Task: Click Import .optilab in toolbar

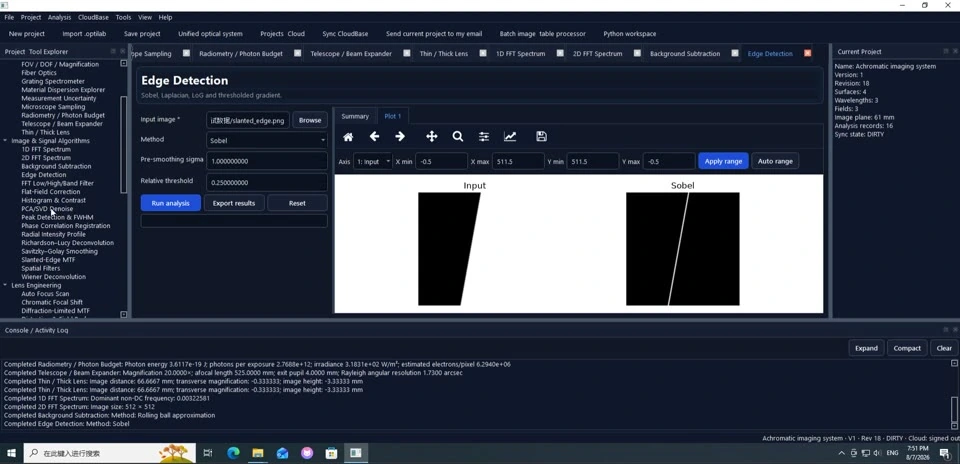Action: (x=84, y=34)
